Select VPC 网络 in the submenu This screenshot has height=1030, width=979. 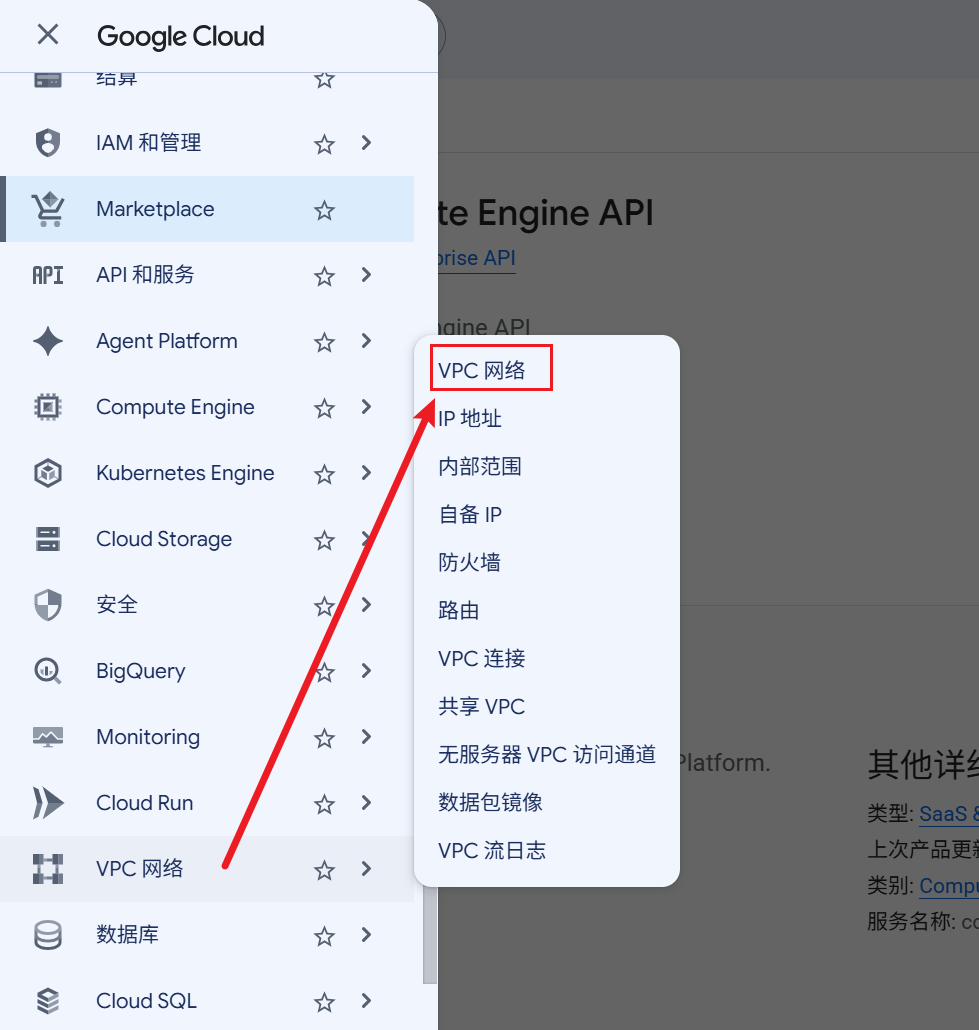[482, 370]
